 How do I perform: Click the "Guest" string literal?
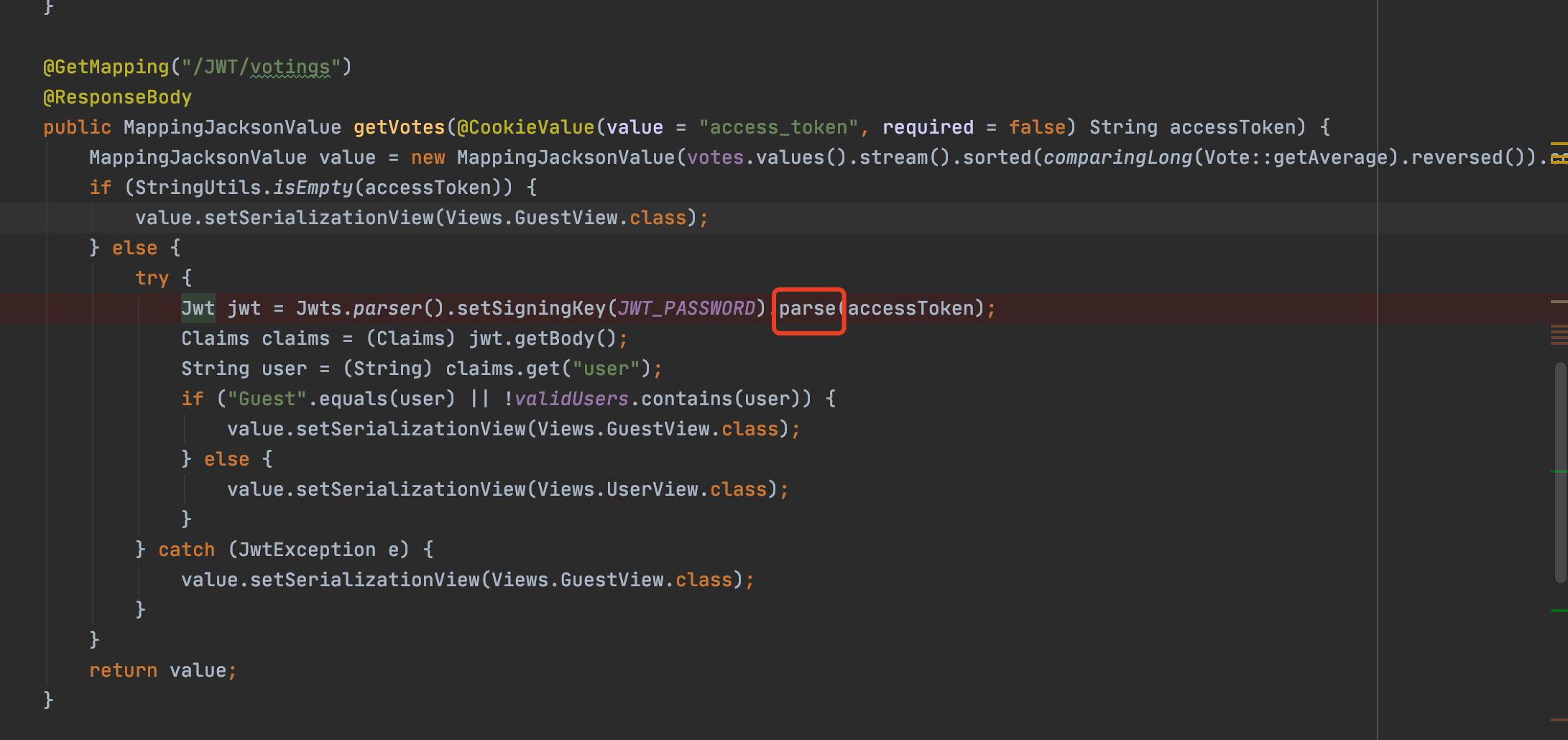pyautogui.click(x=267, y=399)
